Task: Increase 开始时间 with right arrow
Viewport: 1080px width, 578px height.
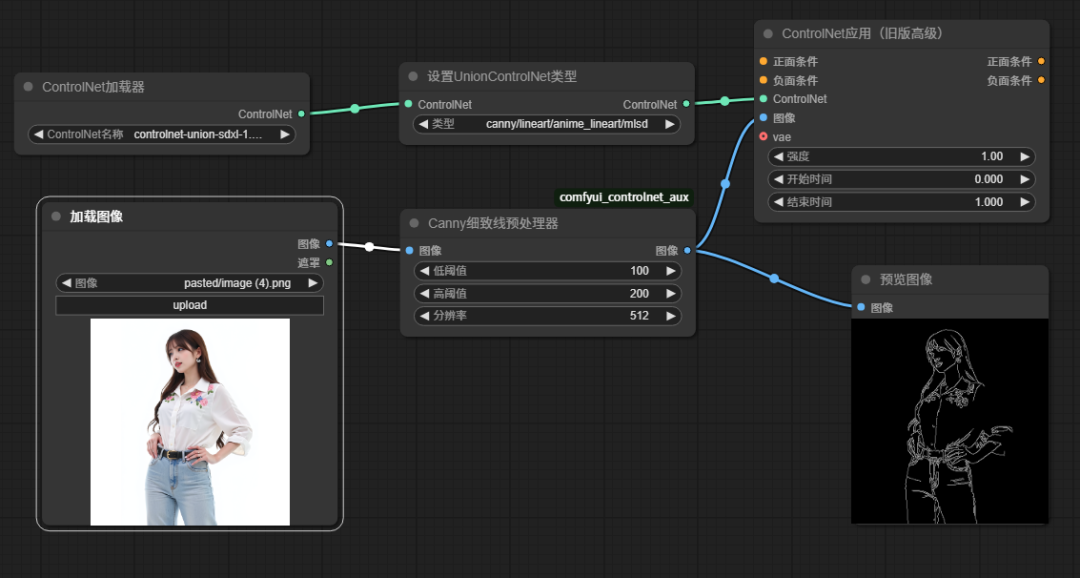Action: click(x=1024, y=179)
